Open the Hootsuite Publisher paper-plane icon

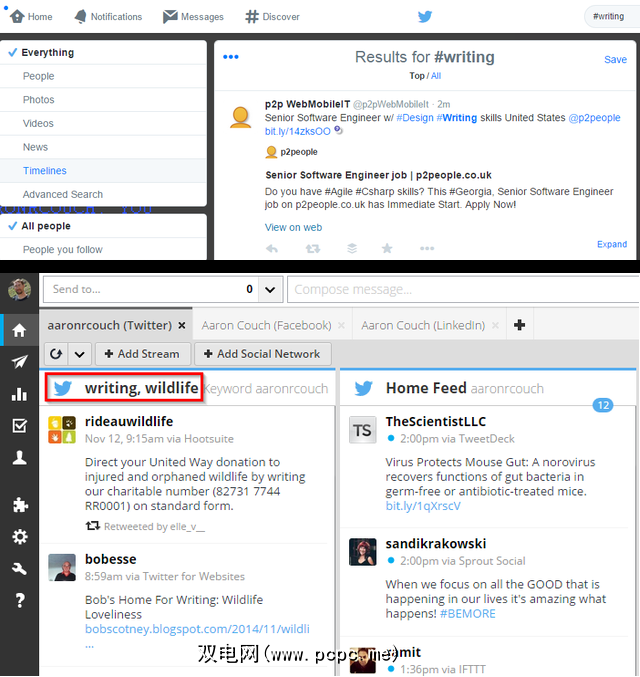click(x=19, y=362)
